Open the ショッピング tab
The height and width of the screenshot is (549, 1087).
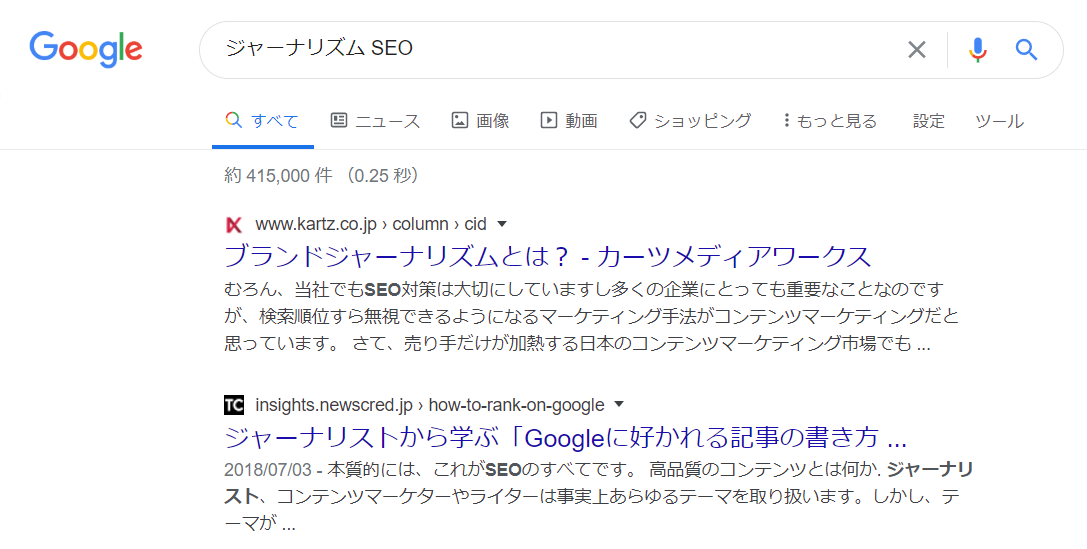coord(690,121)
